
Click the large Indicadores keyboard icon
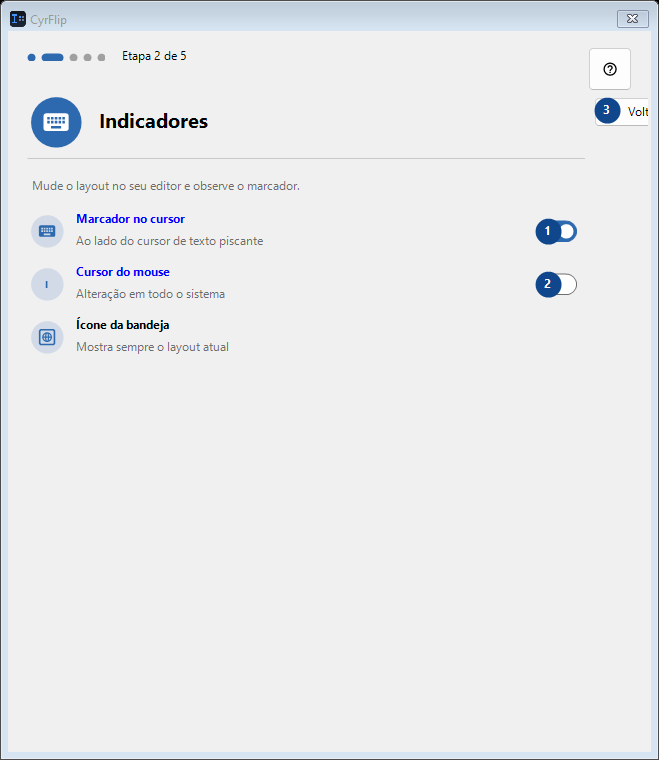[x=56, y=122]
